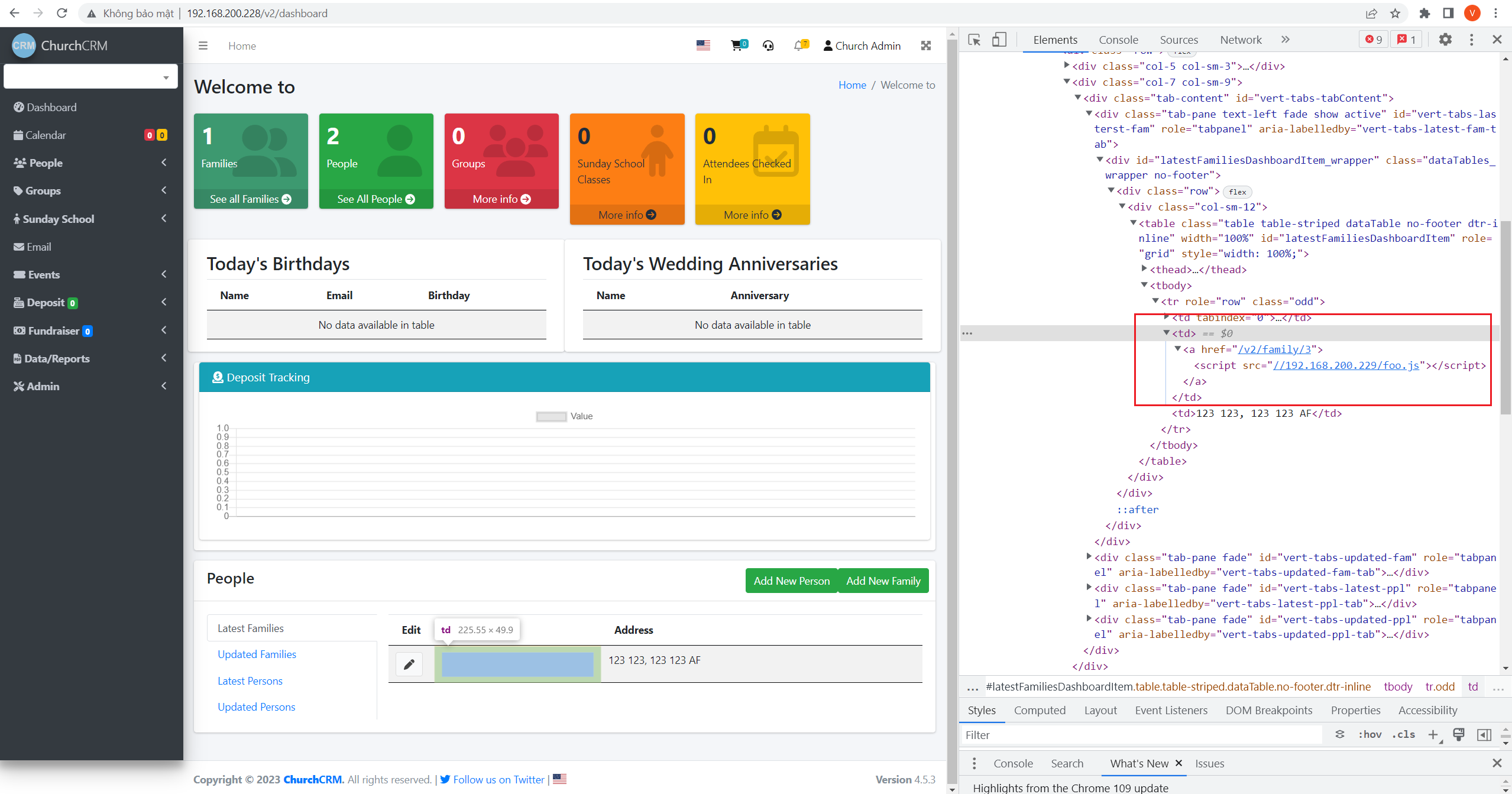The width and height of the screenshot is (1512, 794).
Task: Collapse the sidebar with the hamburger button
Action: pyautogui.click(x=203, y=45)
